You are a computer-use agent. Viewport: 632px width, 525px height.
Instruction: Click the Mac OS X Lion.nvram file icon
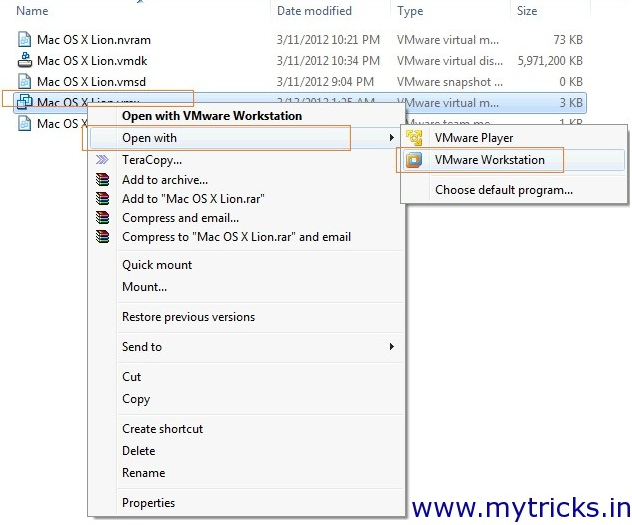[25, 39]
